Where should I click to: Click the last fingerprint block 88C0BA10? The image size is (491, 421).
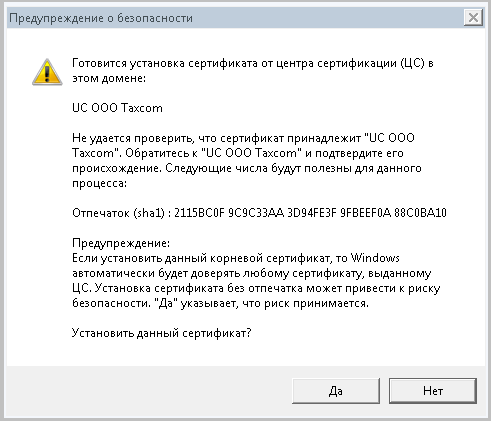(x=420, y=213)
